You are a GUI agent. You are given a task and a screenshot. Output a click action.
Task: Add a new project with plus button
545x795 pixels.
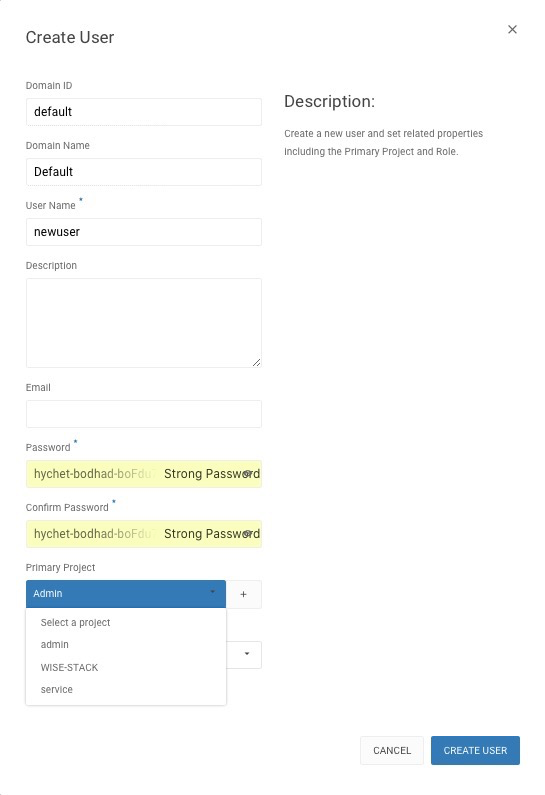coord(243,594)
